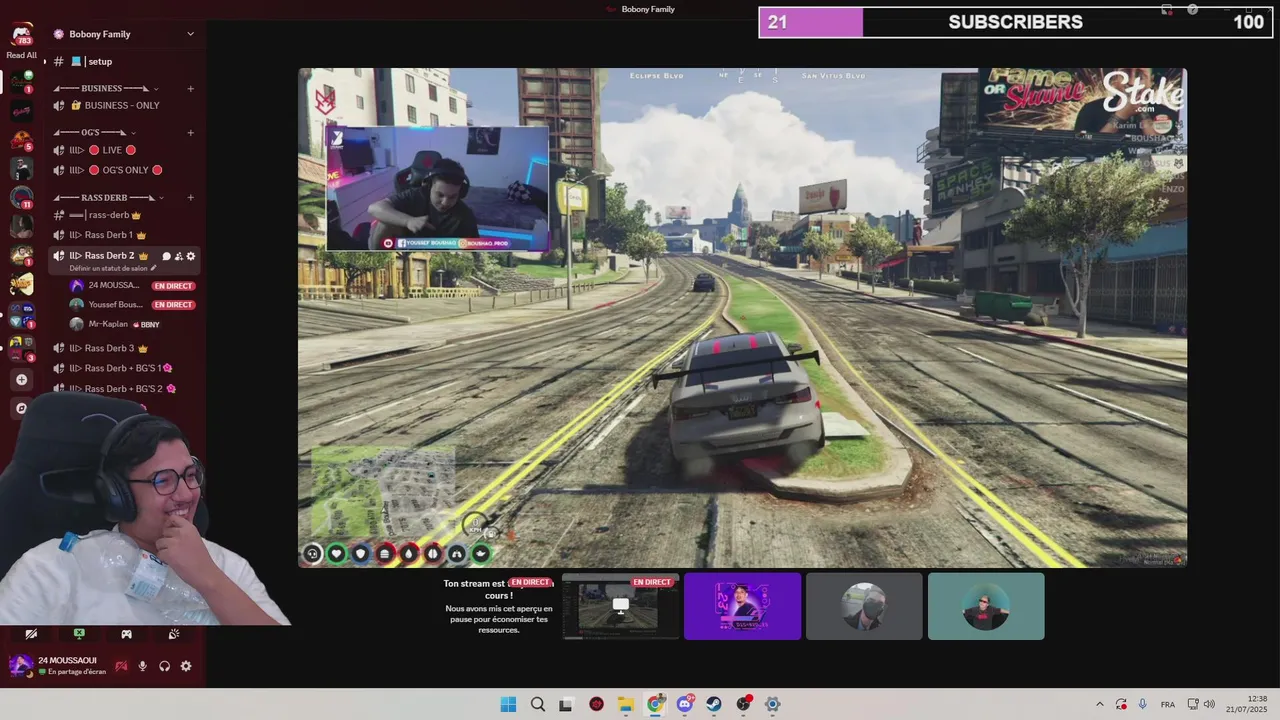Join Rass Derb + BG'S 1 voice channel
The width and height of the screenshot is (1280, 720).
click(x=125, y=368)
